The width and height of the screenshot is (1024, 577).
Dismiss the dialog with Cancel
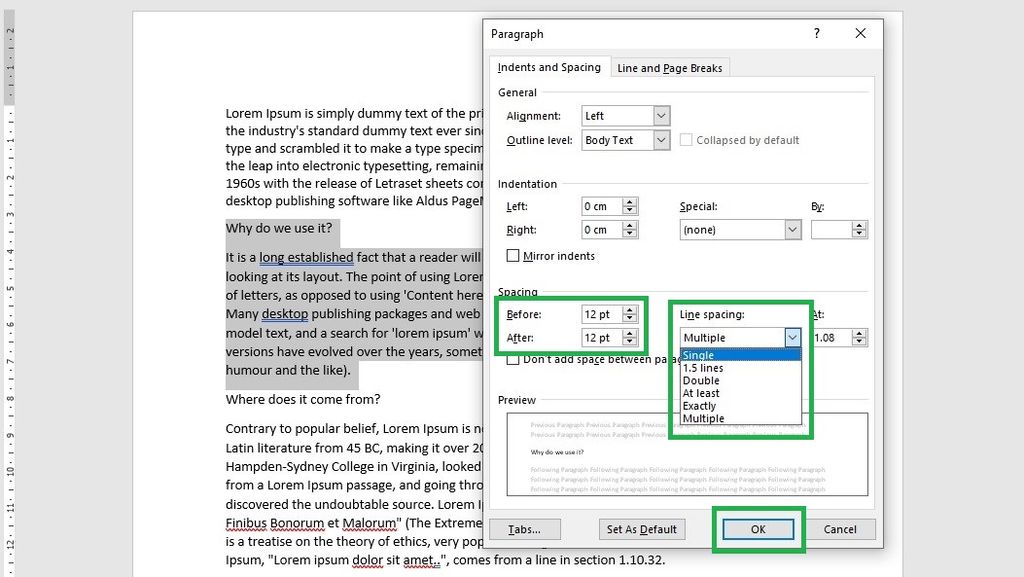[840, 529]
